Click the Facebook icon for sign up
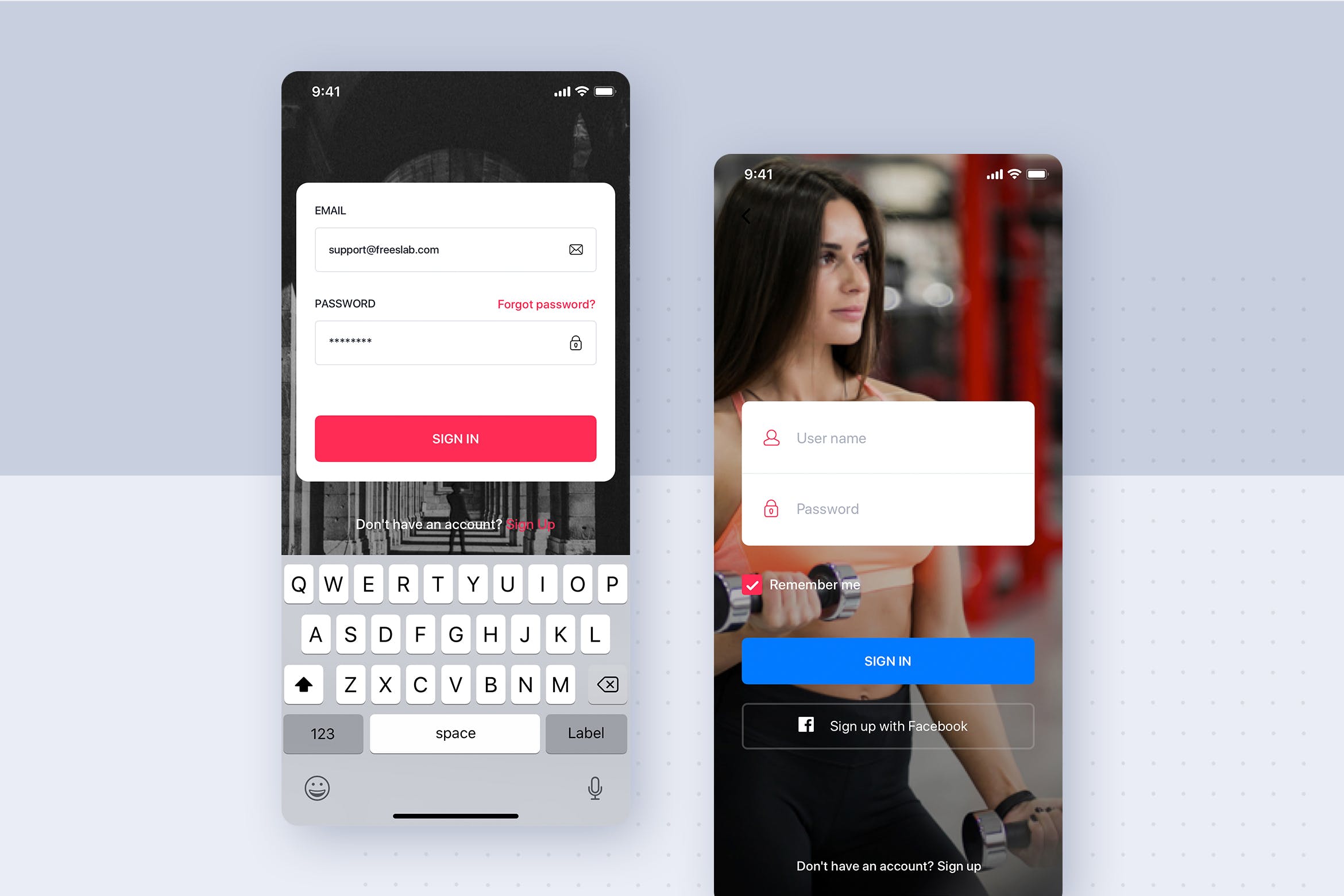 [x=807, y=726]
